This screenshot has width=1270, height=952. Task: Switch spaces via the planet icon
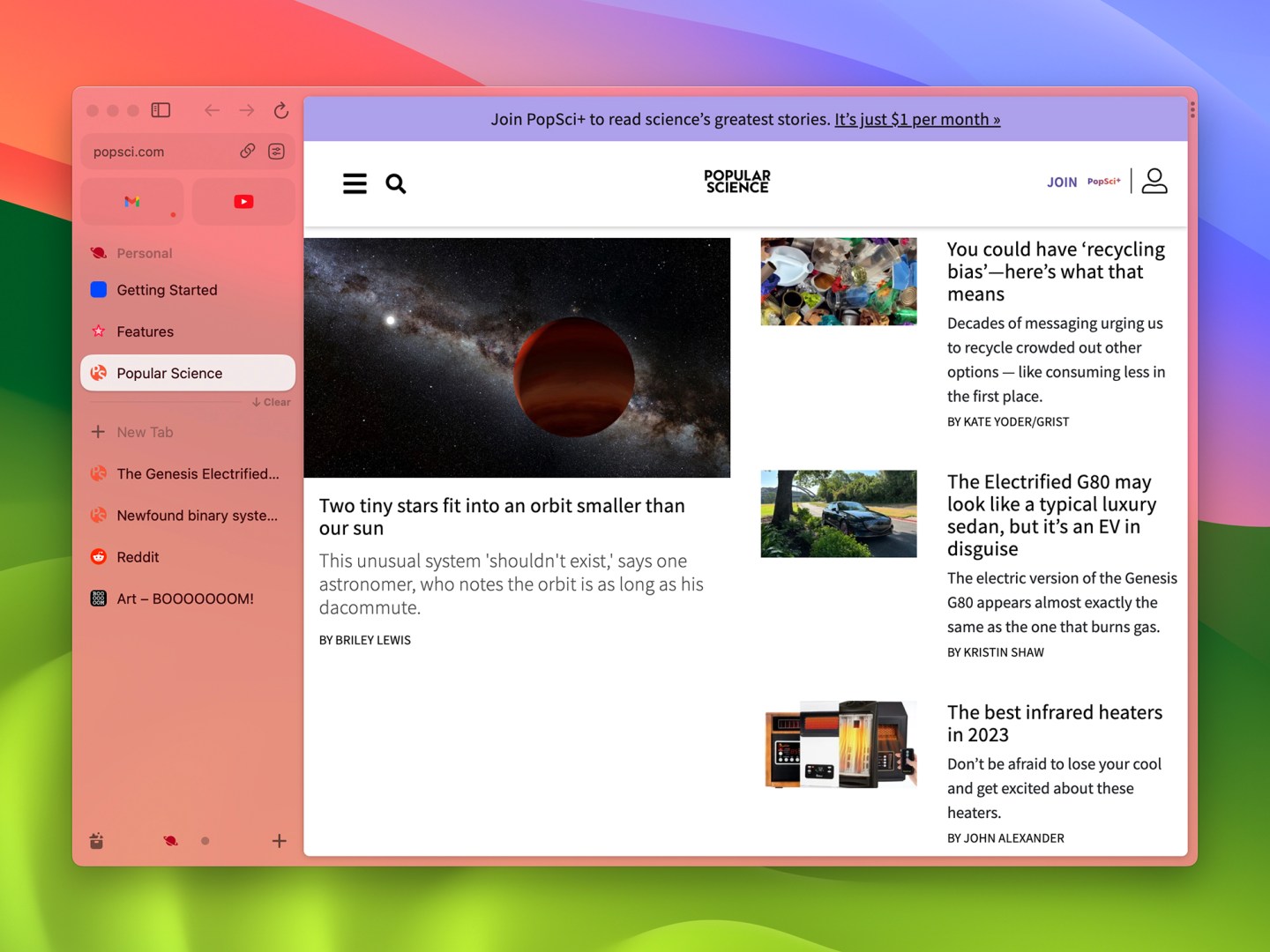[169, 840]
